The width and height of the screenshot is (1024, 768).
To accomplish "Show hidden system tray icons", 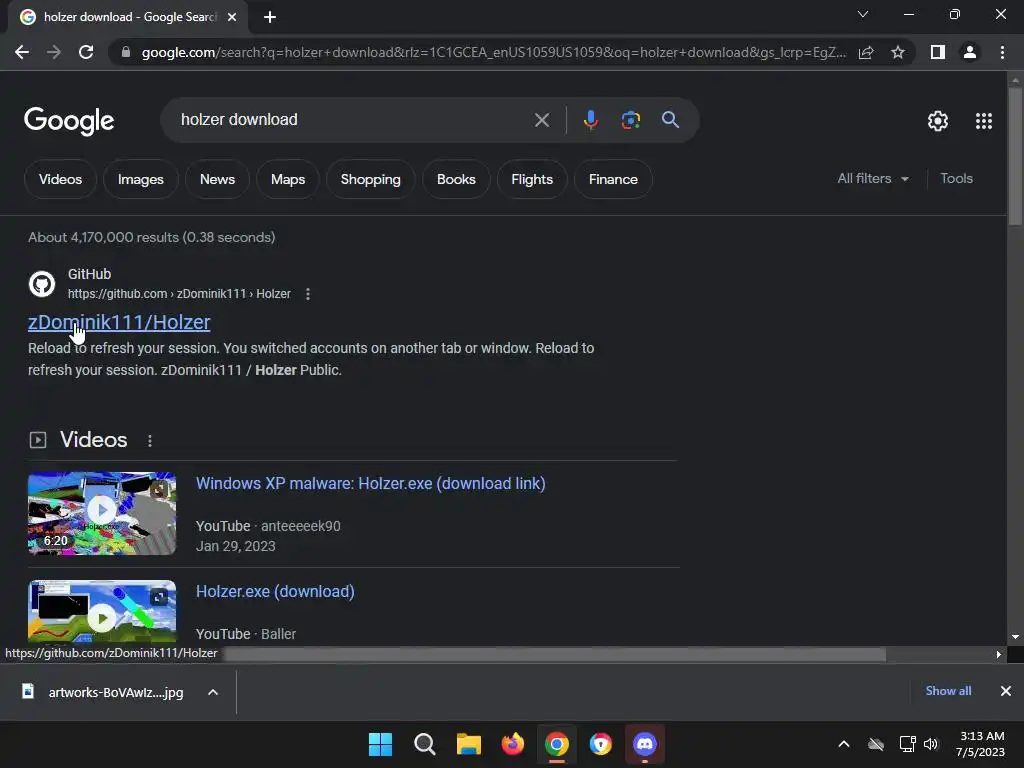I will pos(844,744).
